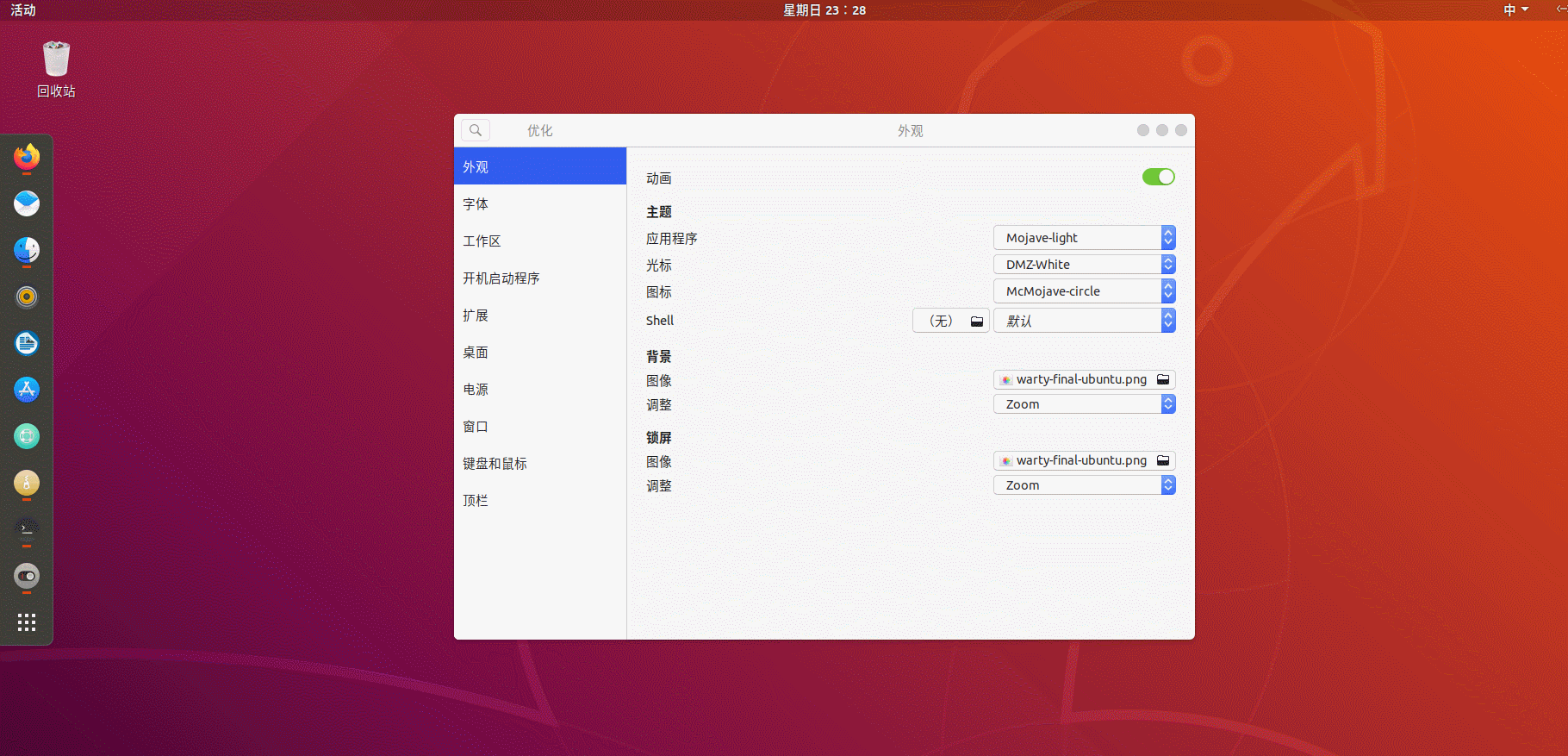Image resolution: width=1568 pixels, height=756 pixels.
Task: Click the 优化 app menu title
Action: coord(540,130)
